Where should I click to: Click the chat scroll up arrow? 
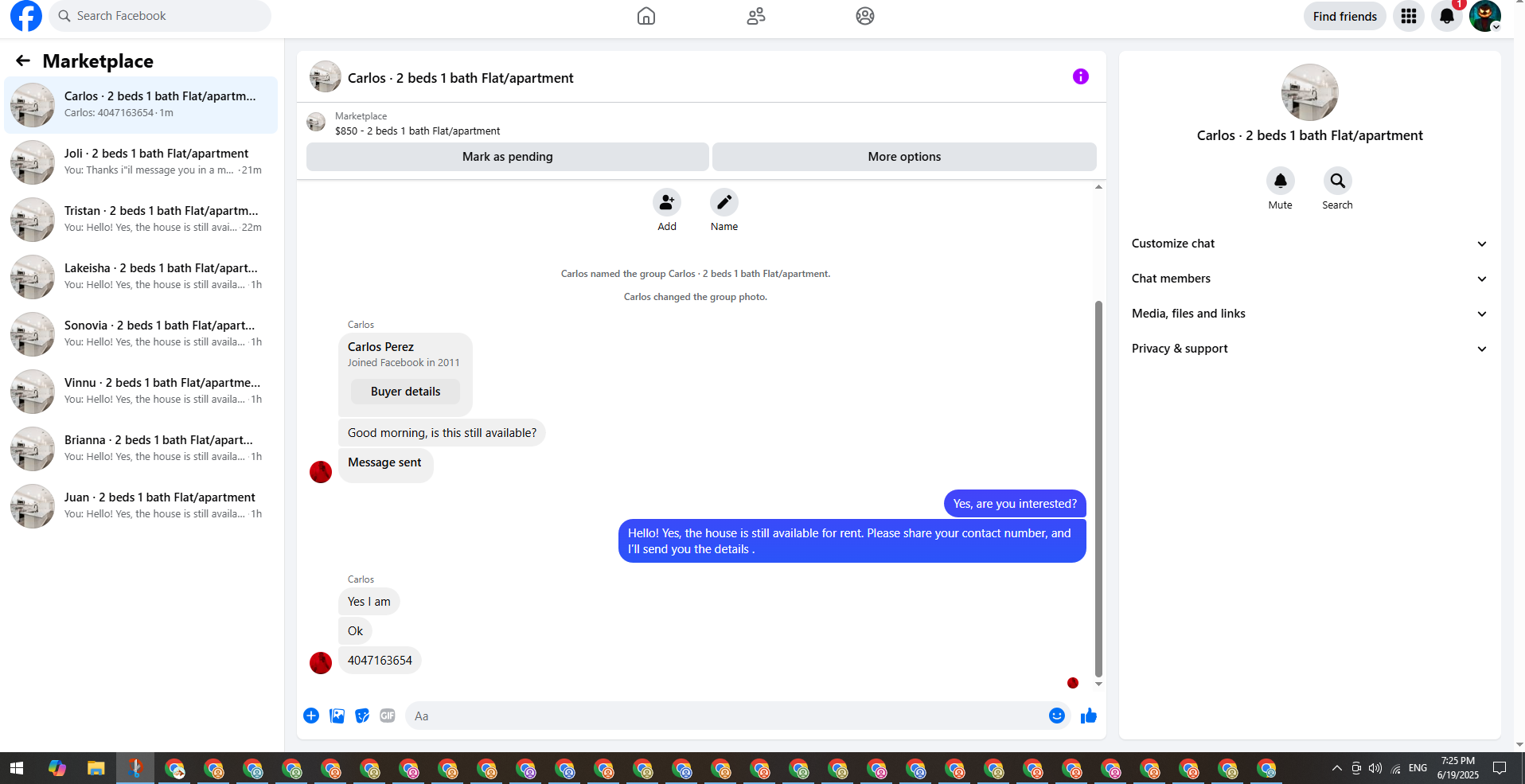point(1098,187)
